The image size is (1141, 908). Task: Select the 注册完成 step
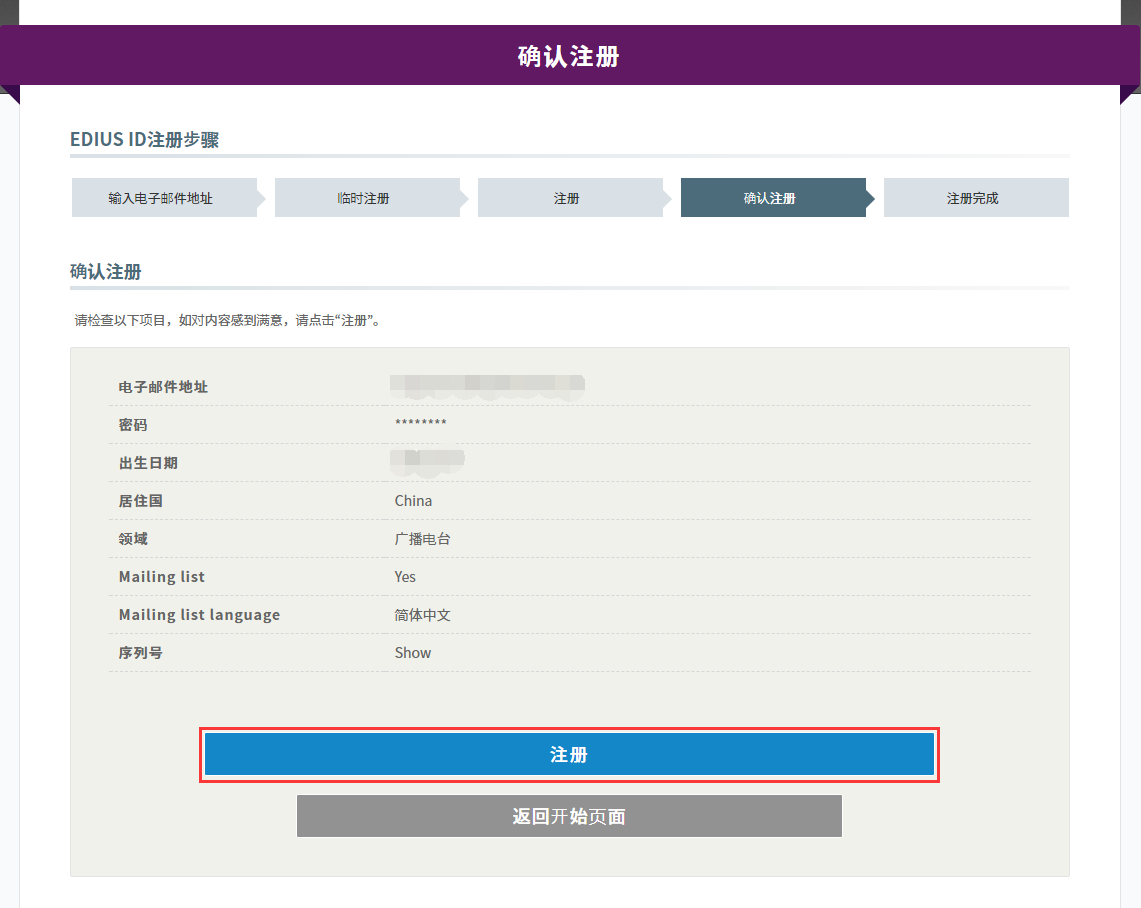(x=976, y=198)
